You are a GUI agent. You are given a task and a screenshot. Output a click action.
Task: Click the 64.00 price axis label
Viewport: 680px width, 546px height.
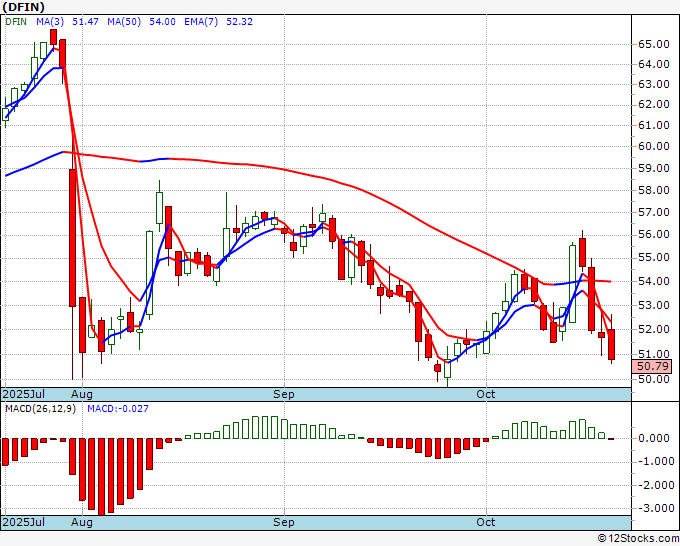[654, 64]
